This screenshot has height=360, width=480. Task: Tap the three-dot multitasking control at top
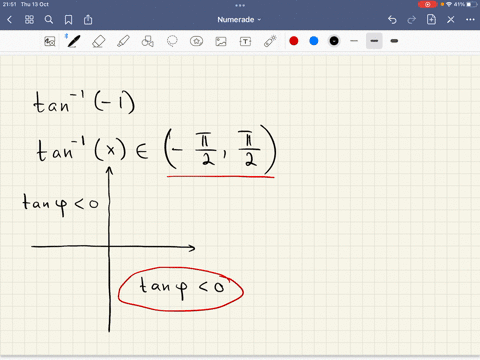[x=240, y=5]
